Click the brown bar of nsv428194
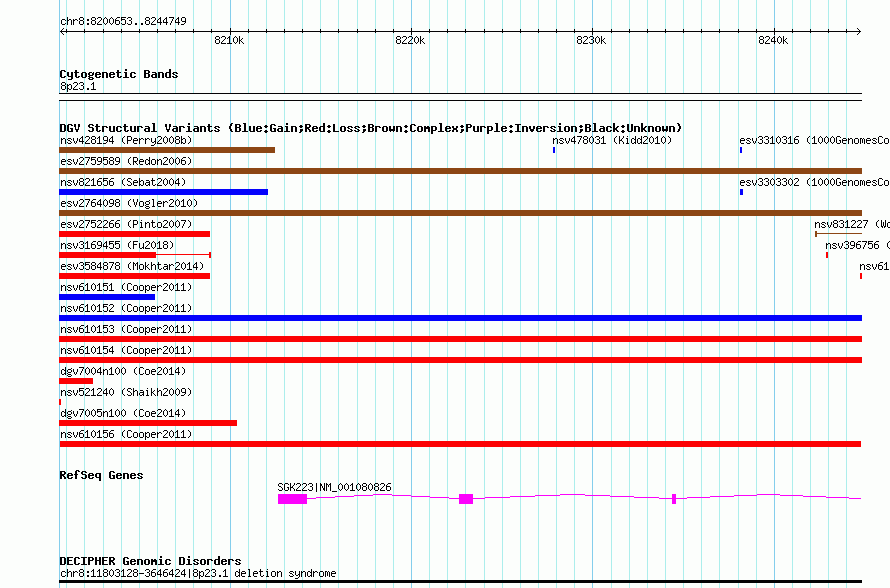890x588 pixels. [167, 150]
